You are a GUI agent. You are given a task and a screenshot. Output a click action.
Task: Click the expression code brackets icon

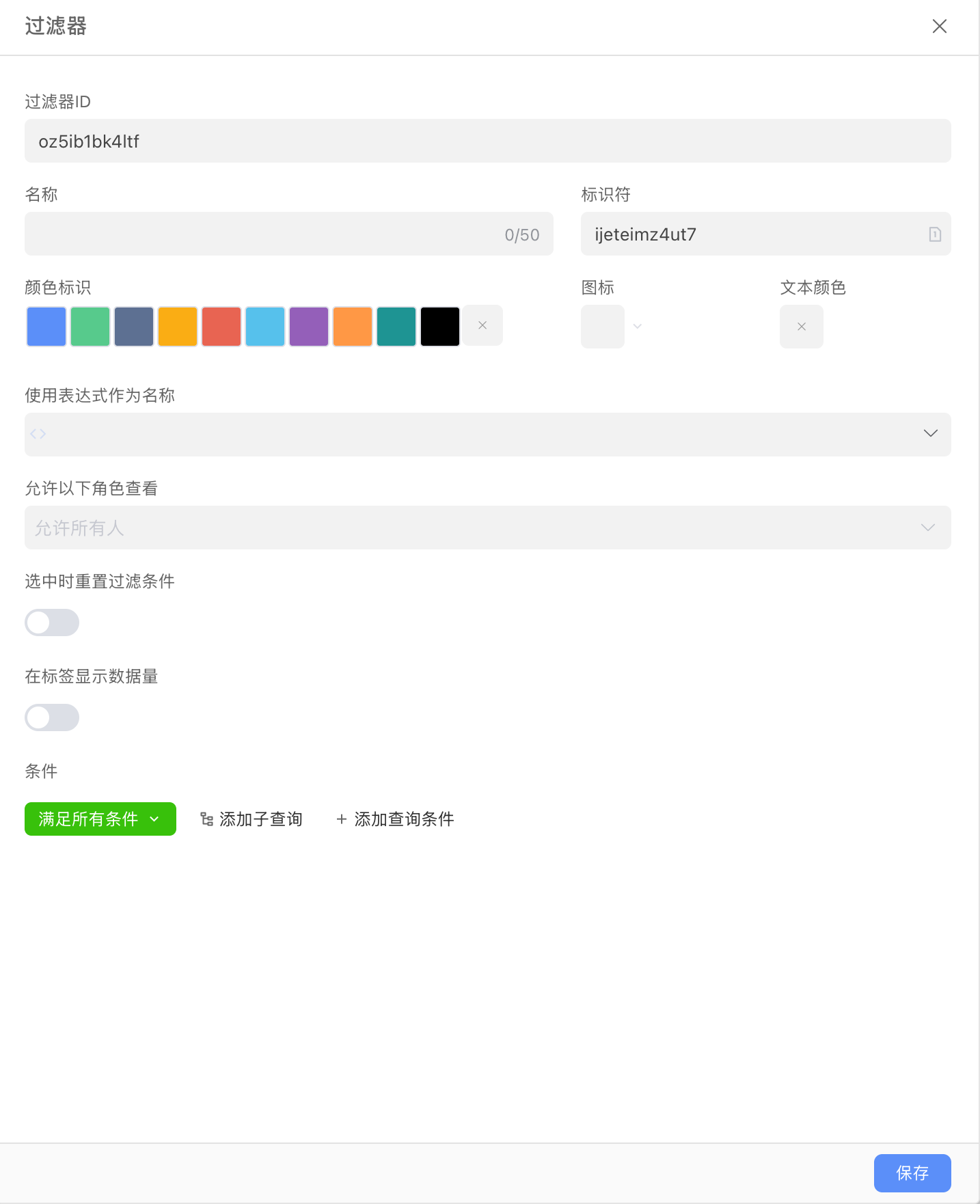point(38,434)
